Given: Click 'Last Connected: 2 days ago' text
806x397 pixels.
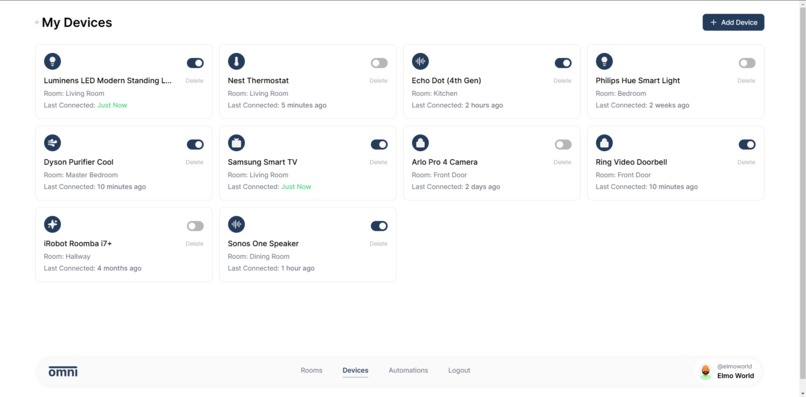Looking at the screenshot, I should 456,187.
